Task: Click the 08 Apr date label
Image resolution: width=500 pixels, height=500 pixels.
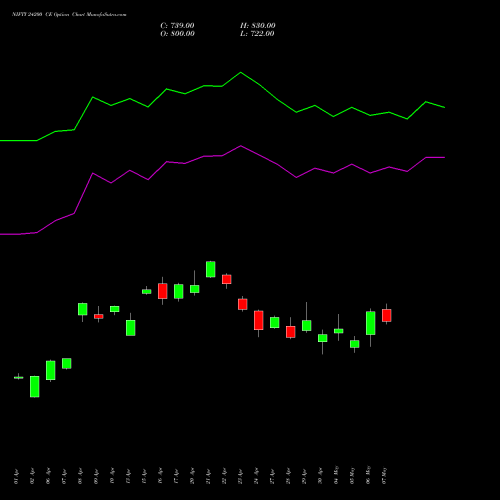Action: click(x=80, y=477)
